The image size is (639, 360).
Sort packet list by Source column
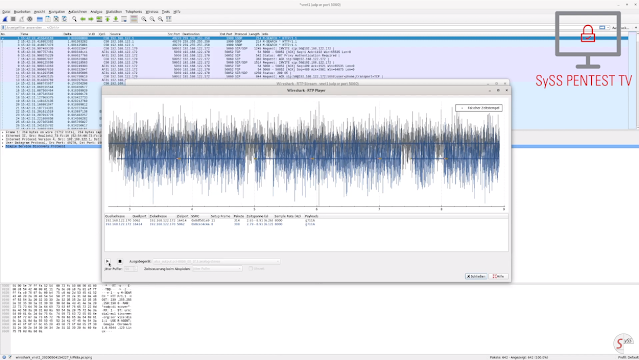115,34
